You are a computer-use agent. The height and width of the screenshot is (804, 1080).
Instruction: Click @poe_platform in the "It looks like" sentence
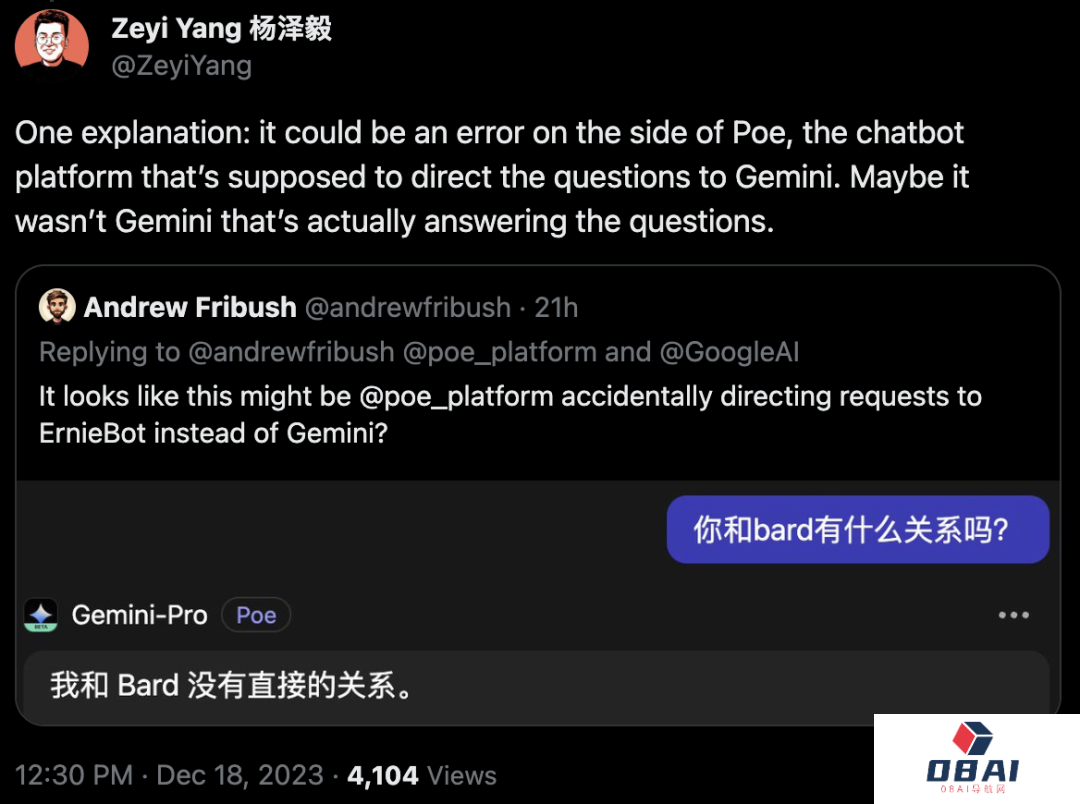(456, 396)
